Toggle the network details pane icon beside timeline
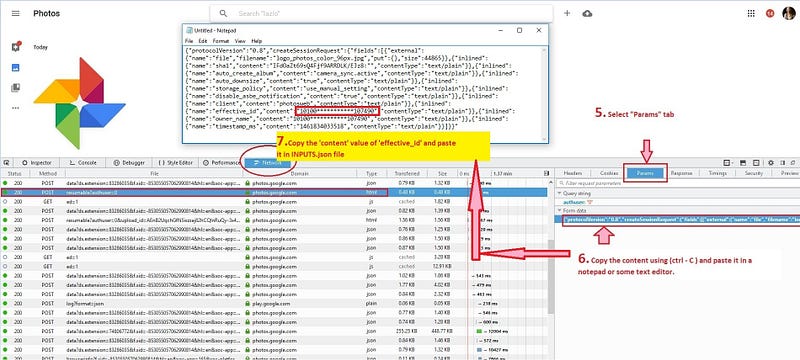Image resolution: width=800 pixels, height=360 pixels. (x=547, y=173)
